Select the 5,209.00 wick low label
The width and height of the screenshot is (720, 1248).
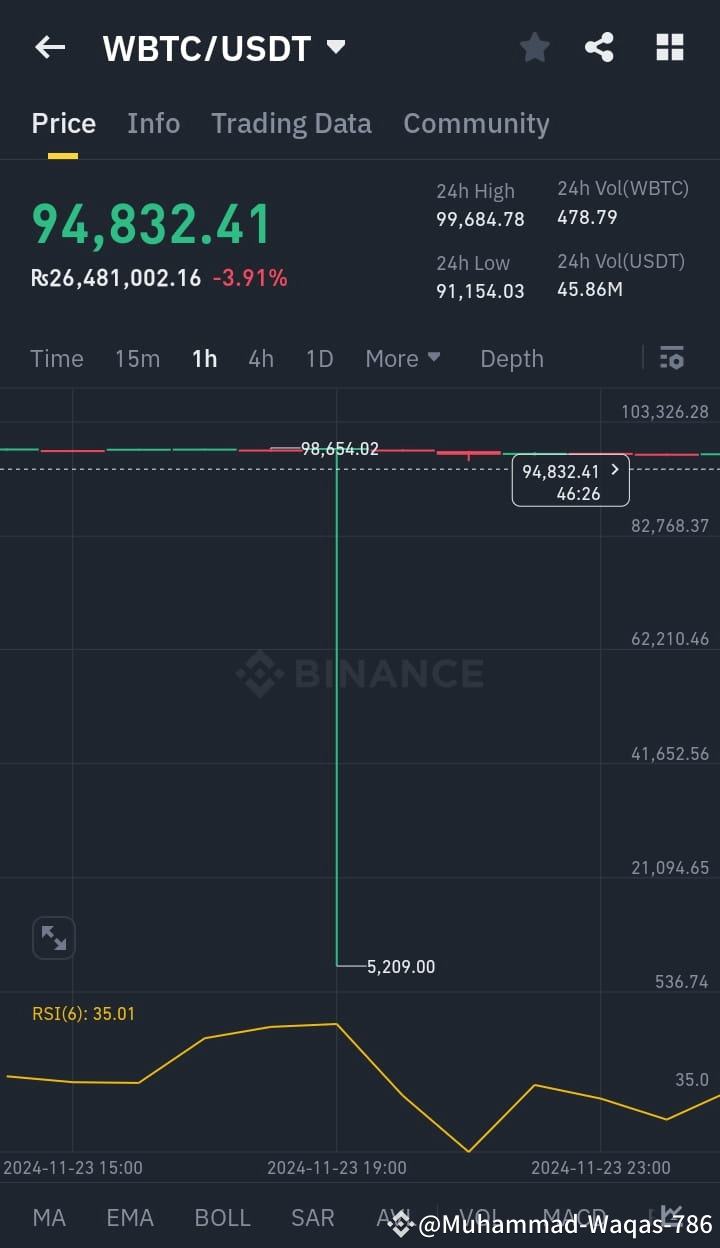[399, 967]
